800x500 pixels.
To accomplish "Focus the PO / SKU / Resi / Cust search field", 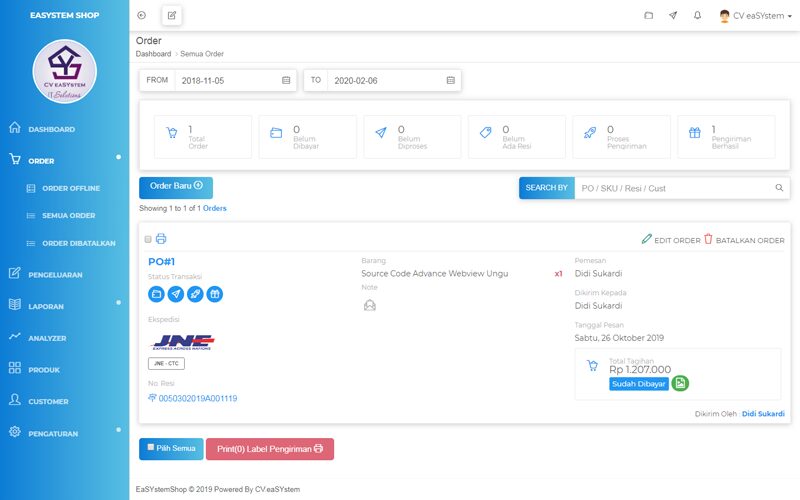I will click(673, 188).
